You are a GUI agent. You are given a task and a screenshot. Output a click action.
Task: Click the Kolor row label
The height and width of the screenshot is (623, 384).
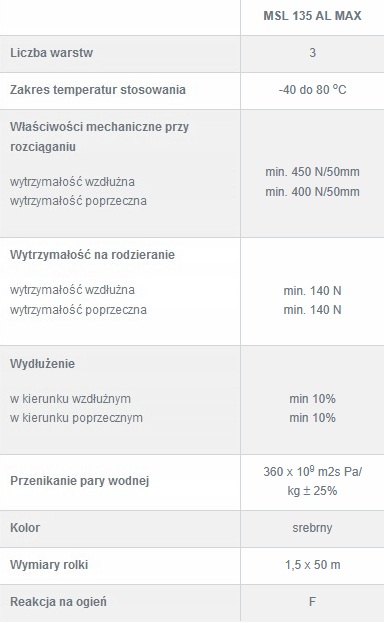point(25,528)
